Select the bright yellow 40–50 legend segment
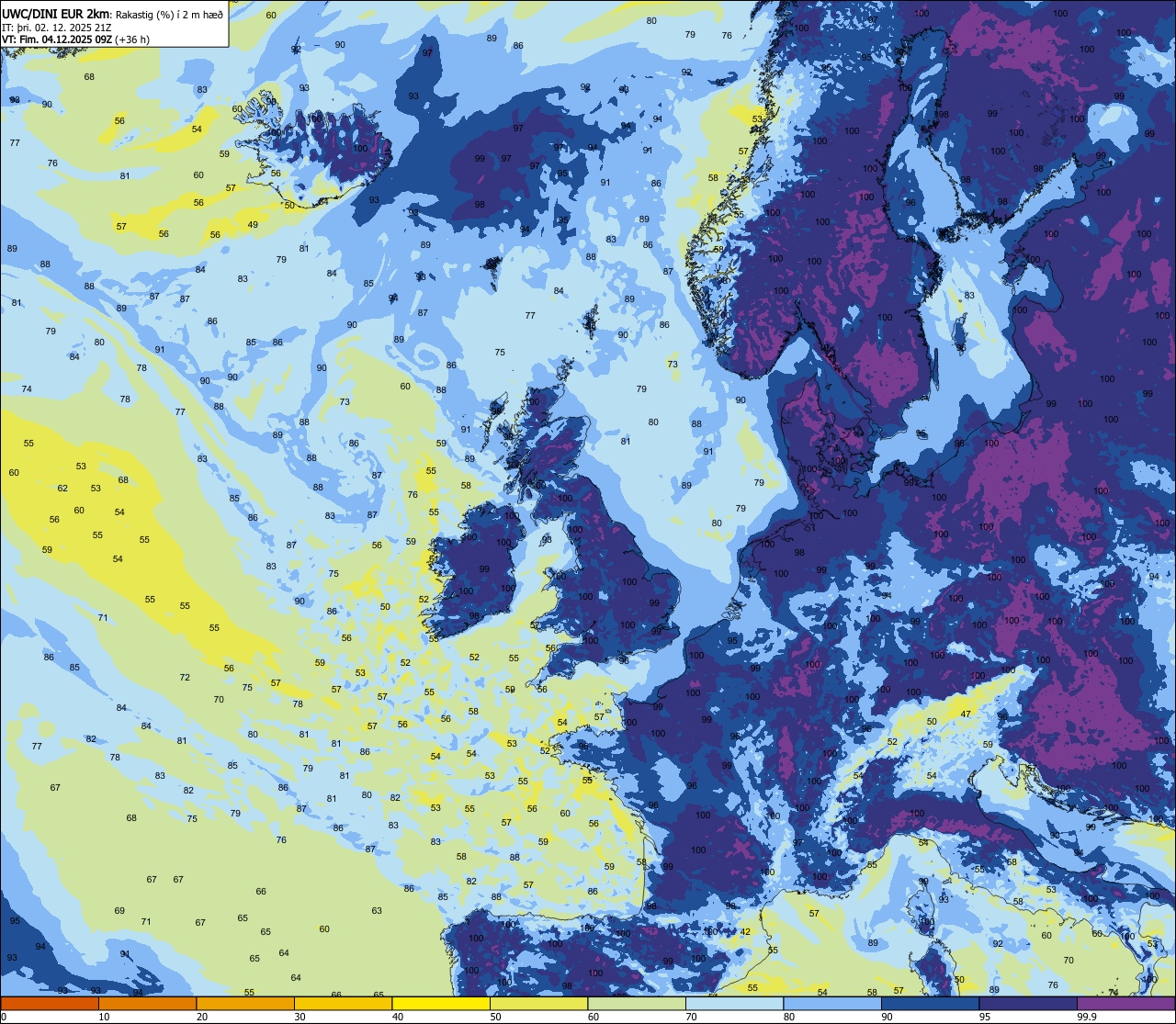Screen dimensions: 1176x1024 pos(441,1003)
